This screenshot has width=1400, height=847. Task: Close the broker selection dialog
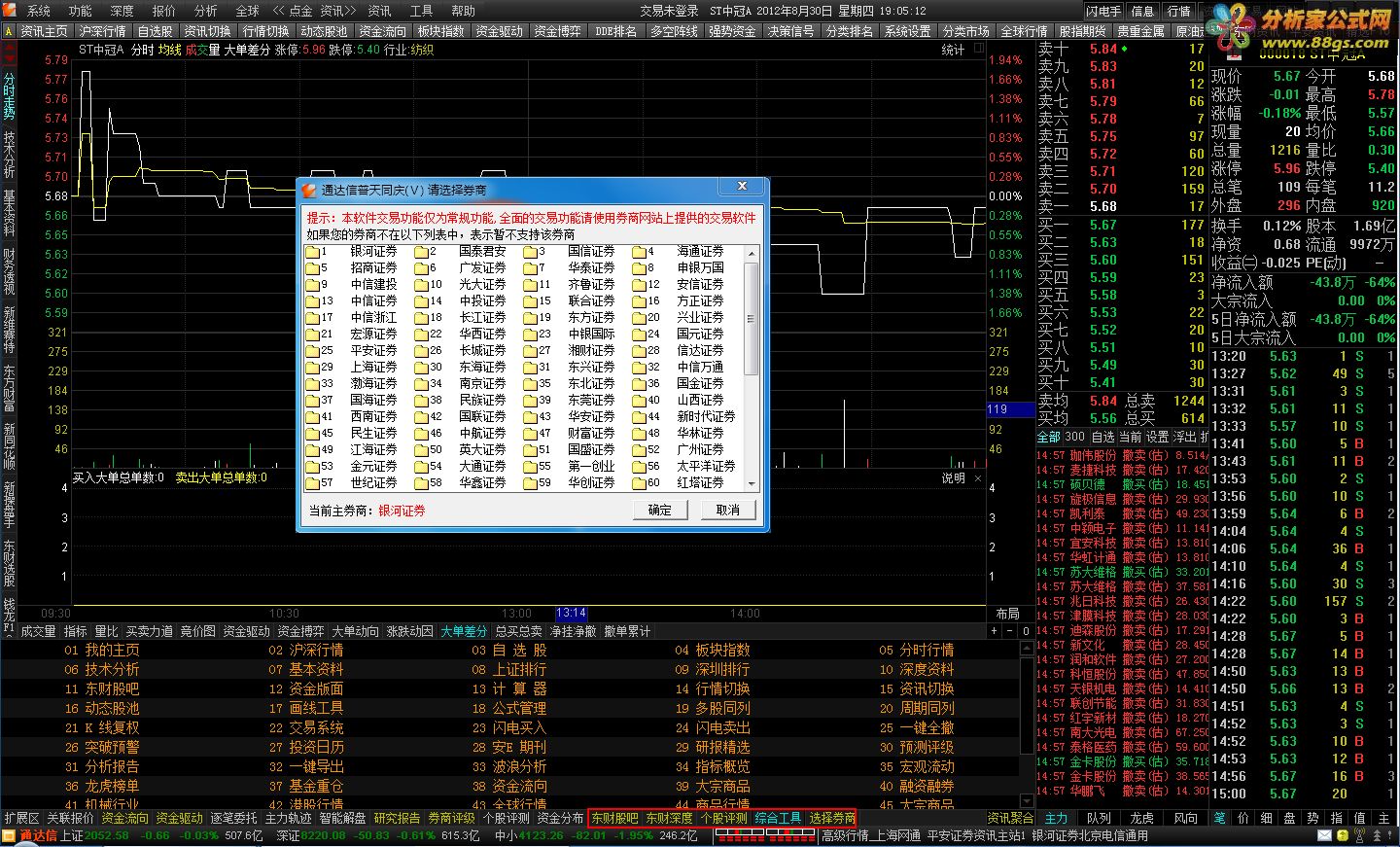742,186
